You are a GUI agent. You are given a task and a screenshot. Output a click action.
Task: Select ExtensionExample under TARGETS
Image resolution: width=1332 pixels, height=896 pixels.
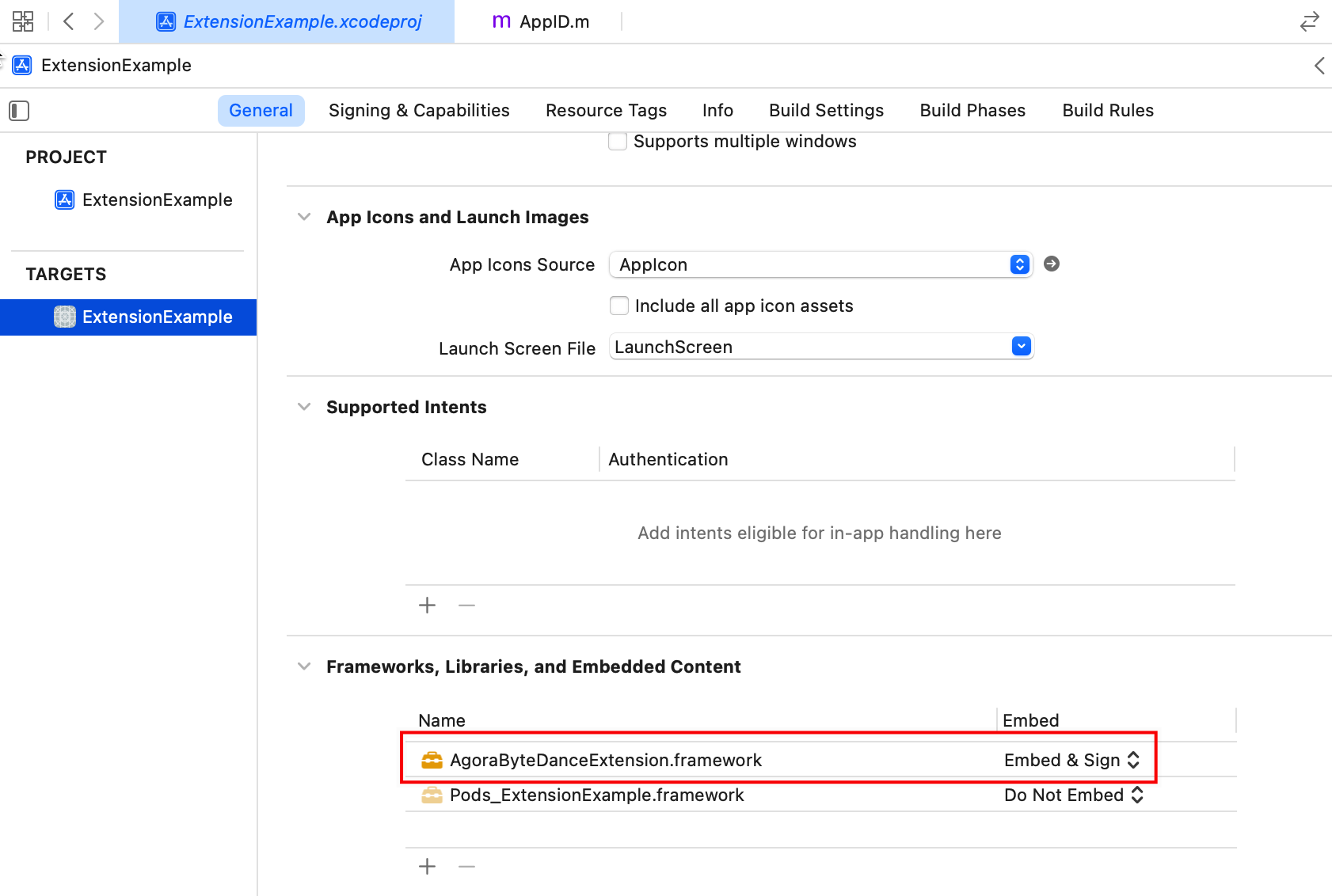(x=128, y=317)
